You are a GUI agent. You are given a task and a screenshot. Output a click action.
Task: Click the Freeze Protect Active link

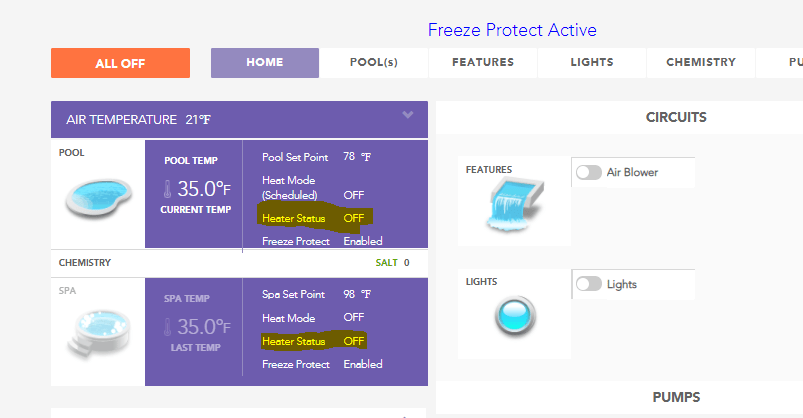(512, 30)
